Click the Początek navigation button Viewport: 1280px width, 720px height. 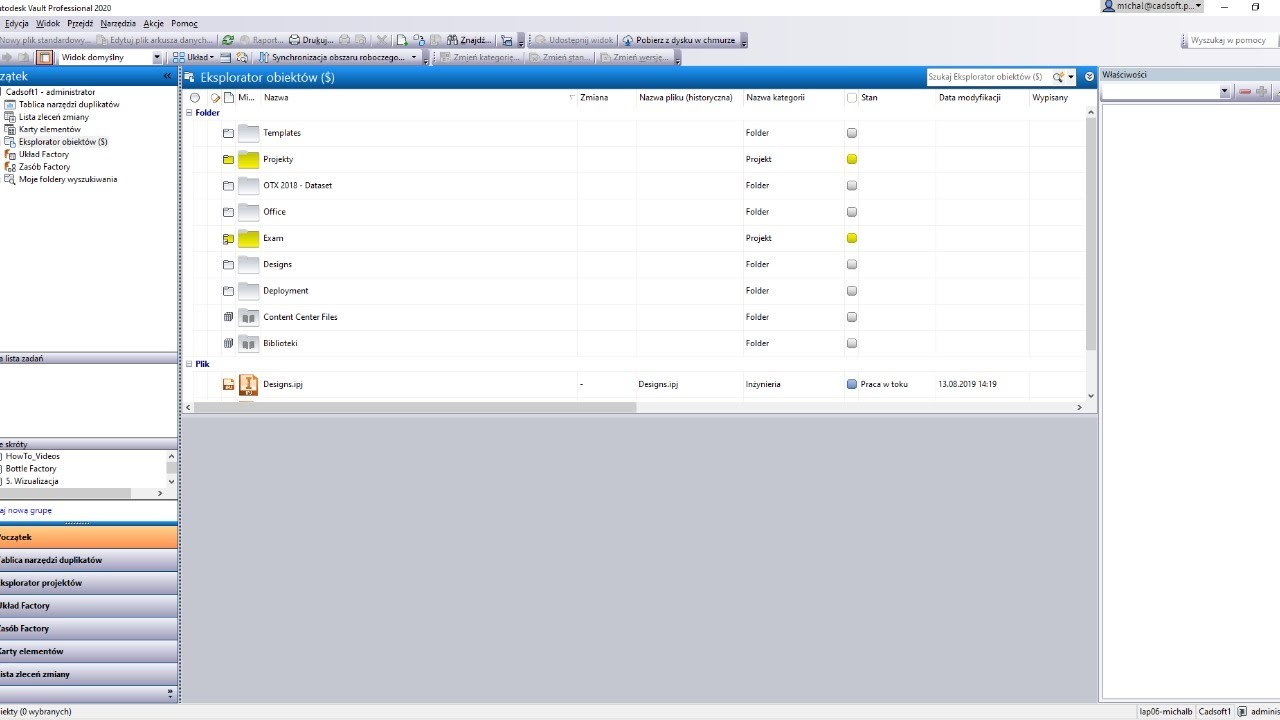89,537
